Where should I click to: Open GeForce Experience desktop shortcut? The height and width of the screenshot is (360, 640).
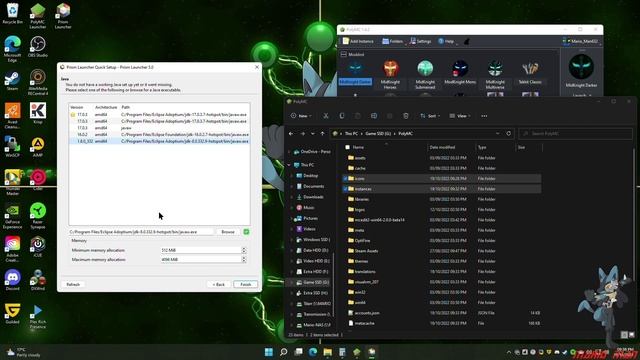coord(12,216)
